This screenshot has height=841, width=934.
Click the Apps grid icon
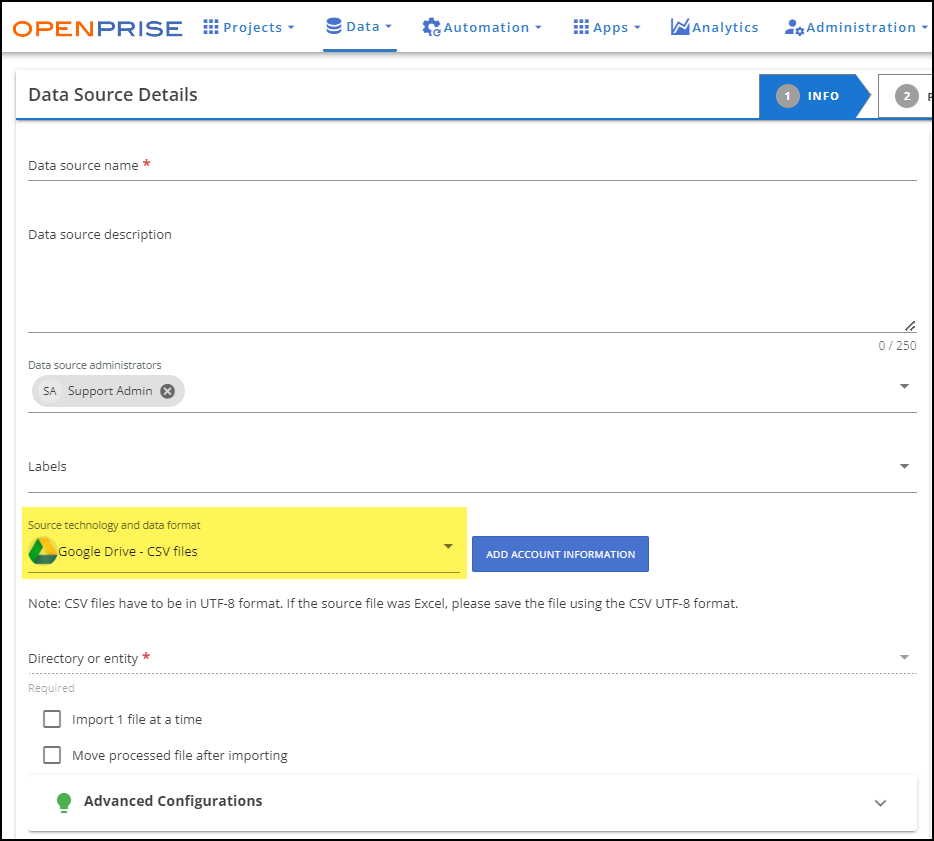coord(581,27)
